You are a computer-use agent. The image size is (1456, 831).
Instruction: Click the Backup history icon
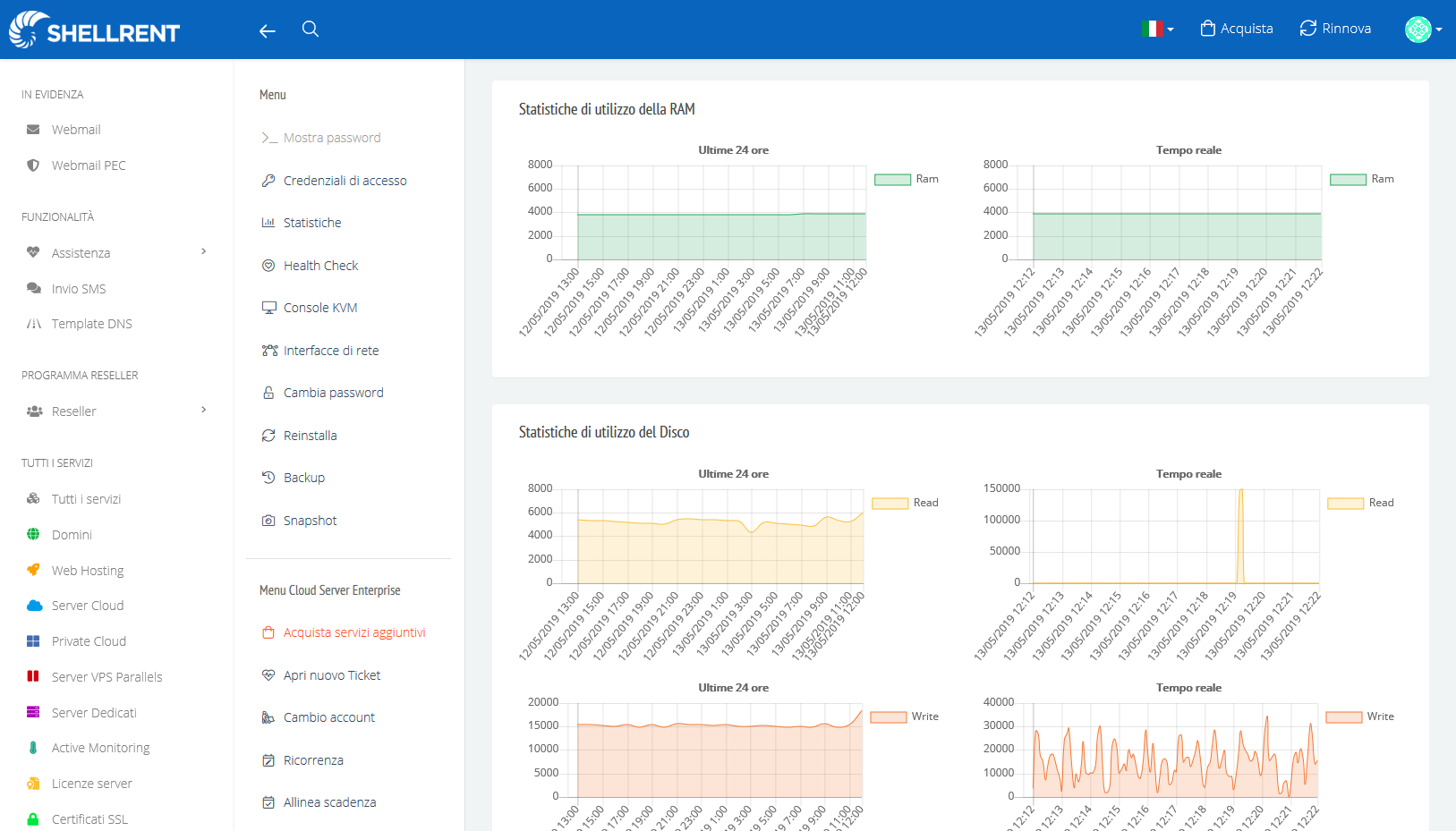pyautogui.click(x=268, y=478)
